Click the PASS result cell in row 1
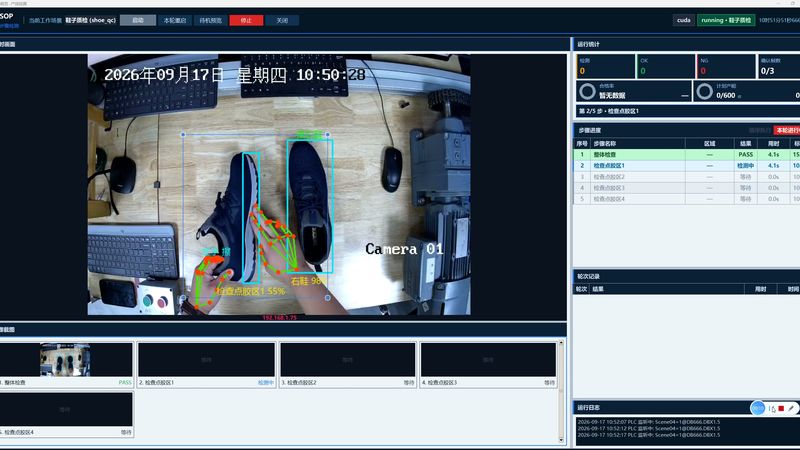Viewport: 800px width, 450px height. coord(745,154)
